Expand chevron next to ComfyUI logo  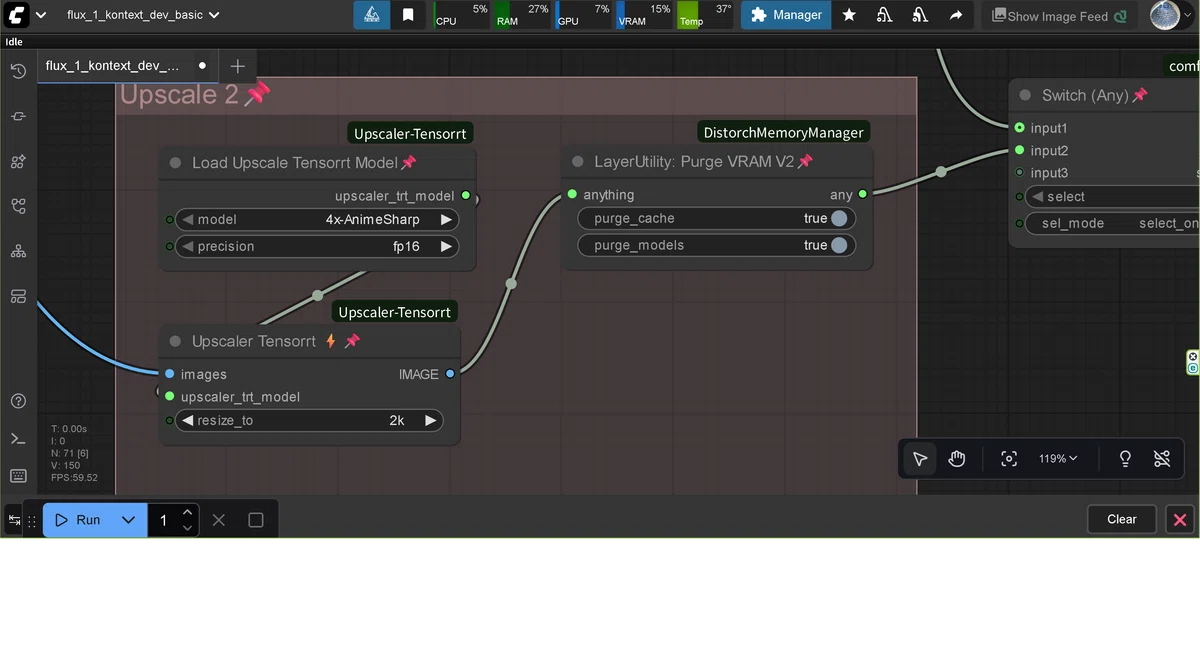tap(40, 15)
